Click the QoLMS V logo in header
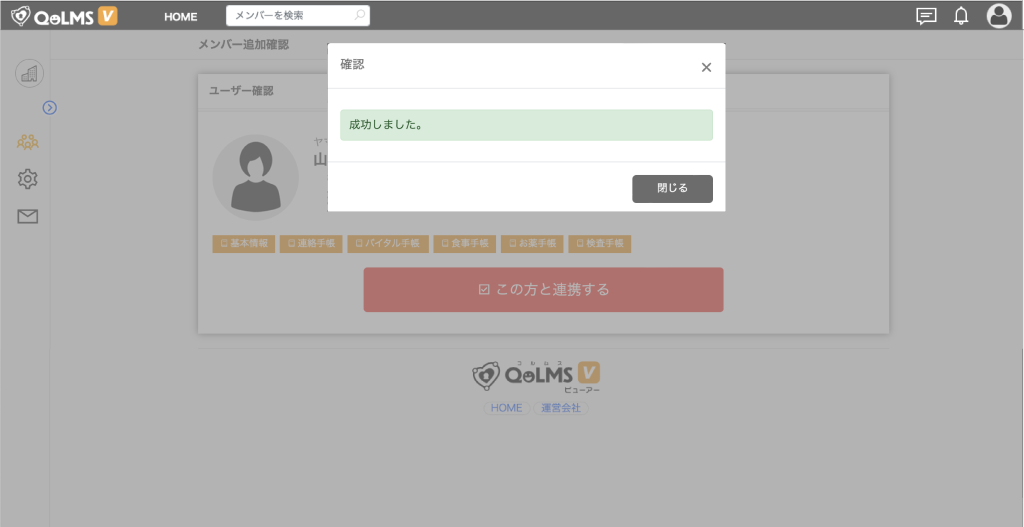Viewport: 1024px width, 527px height. (x=64, y=16)
